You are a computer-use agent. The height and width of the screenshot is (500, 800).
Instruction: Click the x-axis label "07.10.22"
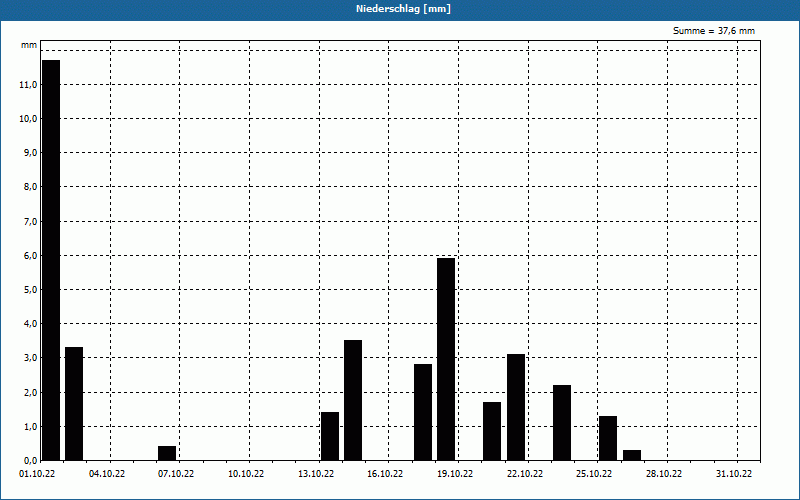[x=176, y=474]
